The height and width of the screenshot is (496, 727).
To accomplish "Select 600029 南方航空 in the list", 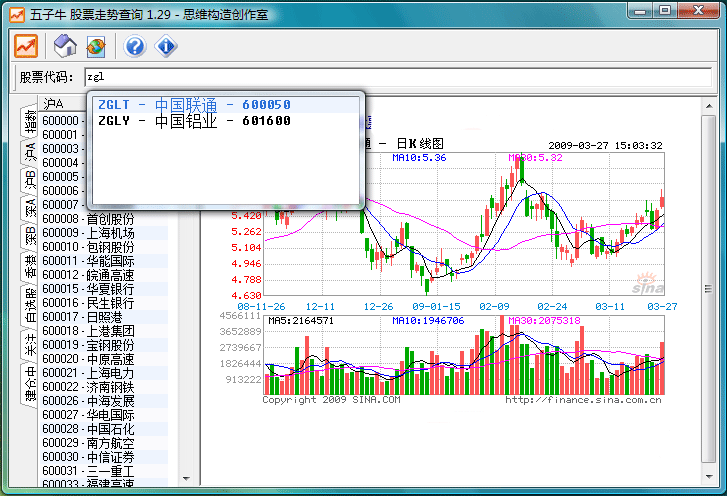I will point(104,443).
